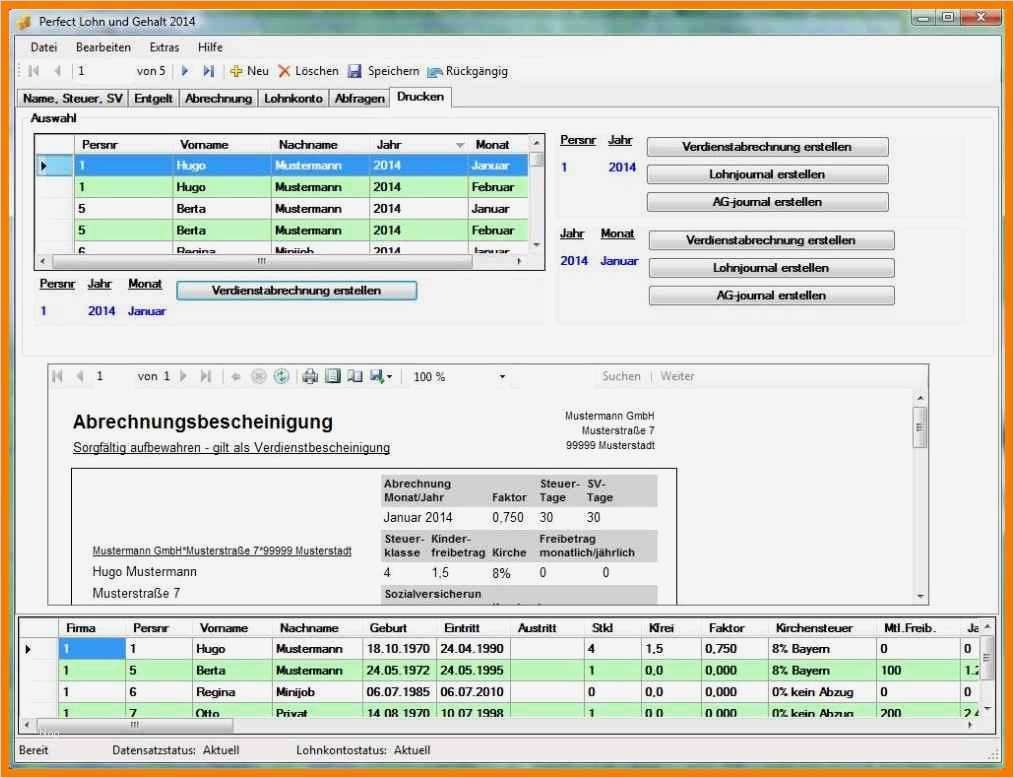Open the Extras menu
The width and height of the screenshot is (1014, 778).
[163, 47]
